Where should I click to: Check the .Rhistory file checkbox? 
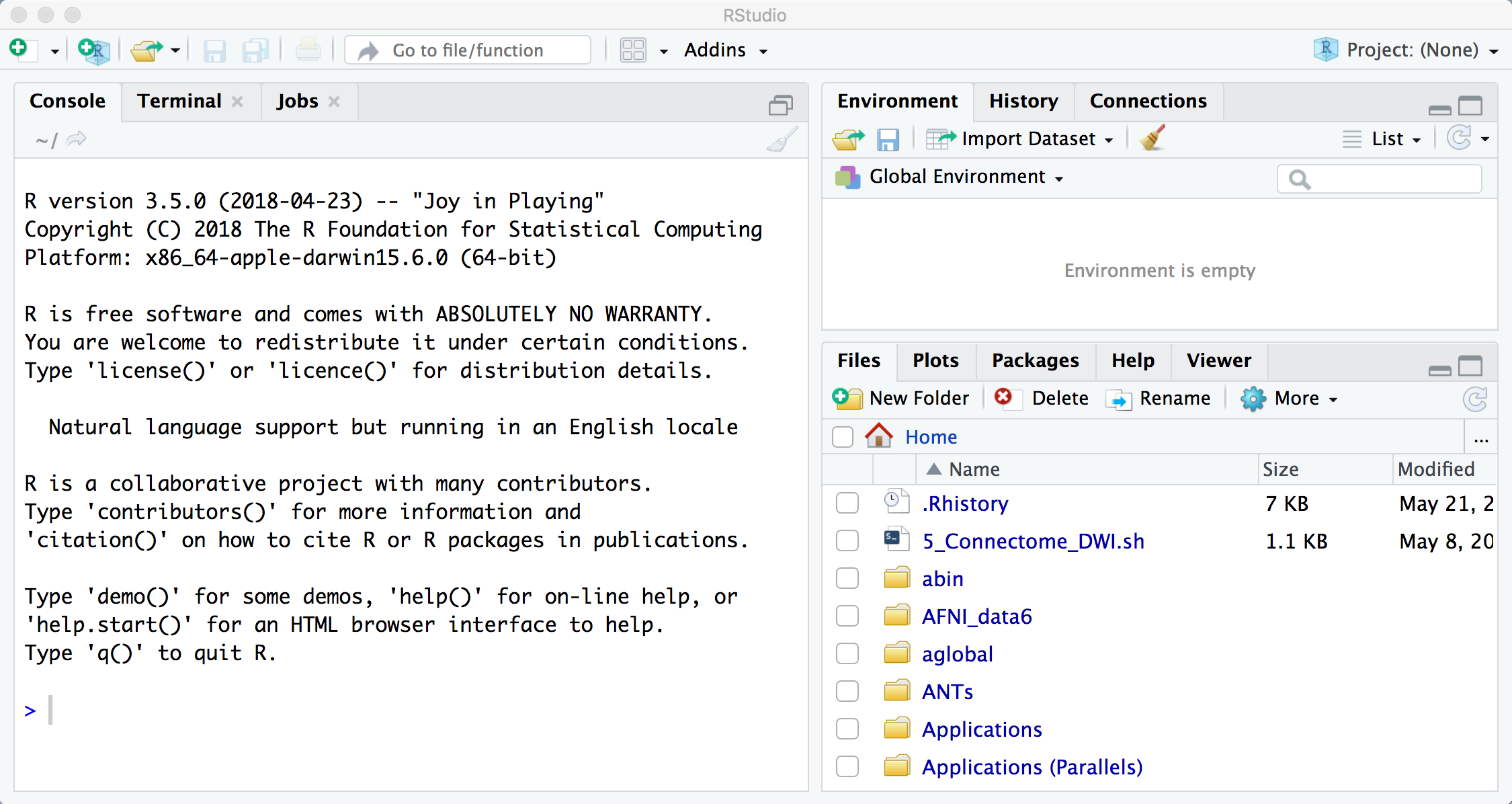tap(847, 503)
